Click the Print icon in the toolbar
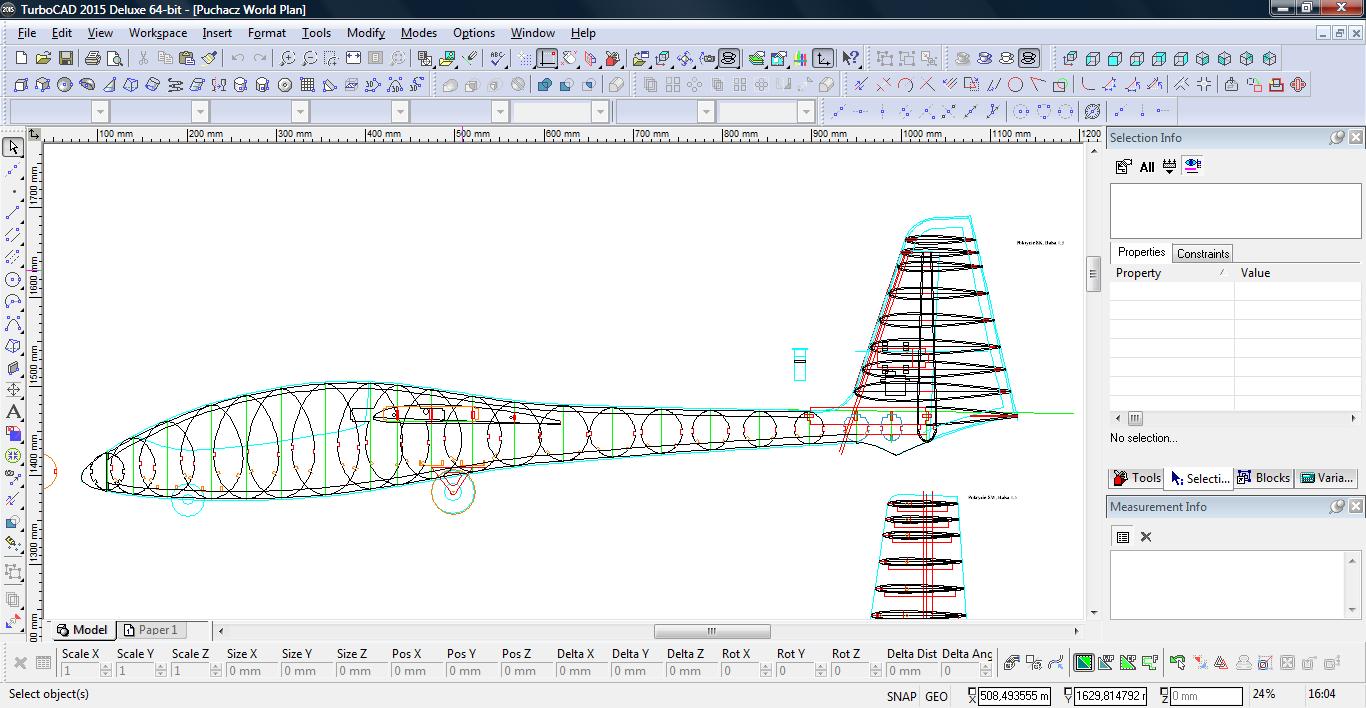Screen dimensions: 1366x708 (x=93, y=59)
